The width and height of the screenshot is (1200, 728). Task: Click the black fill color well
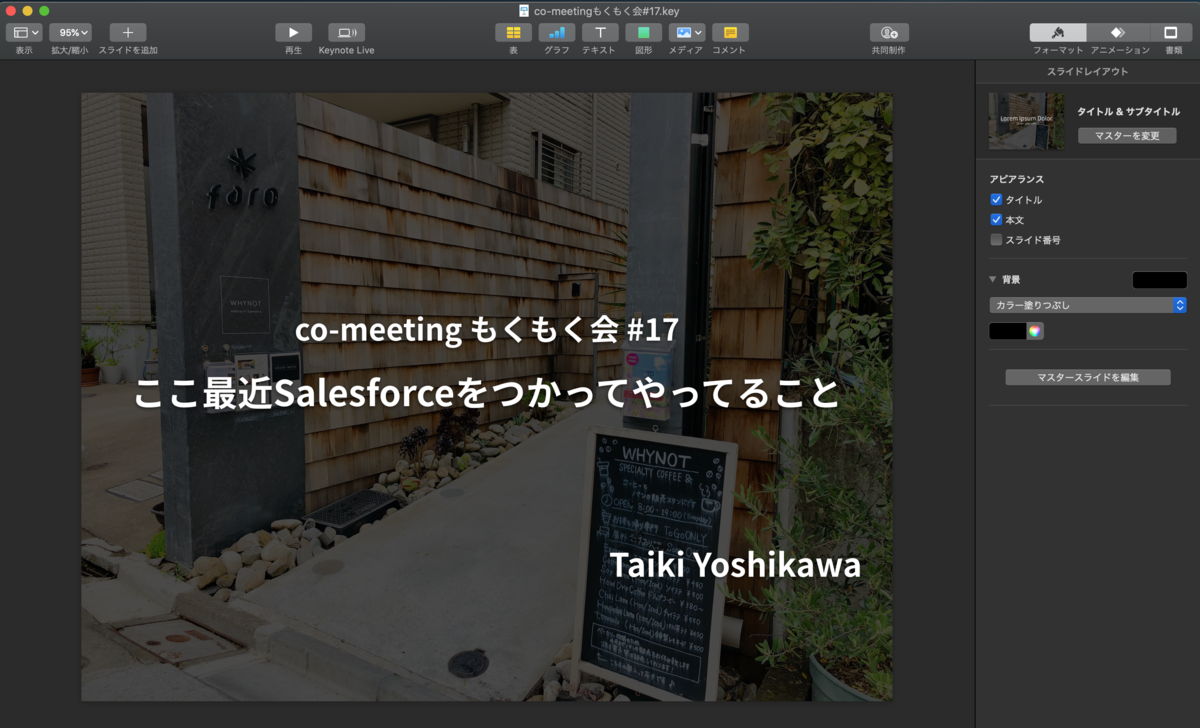pyautogui.click(x=1007, y=331)
